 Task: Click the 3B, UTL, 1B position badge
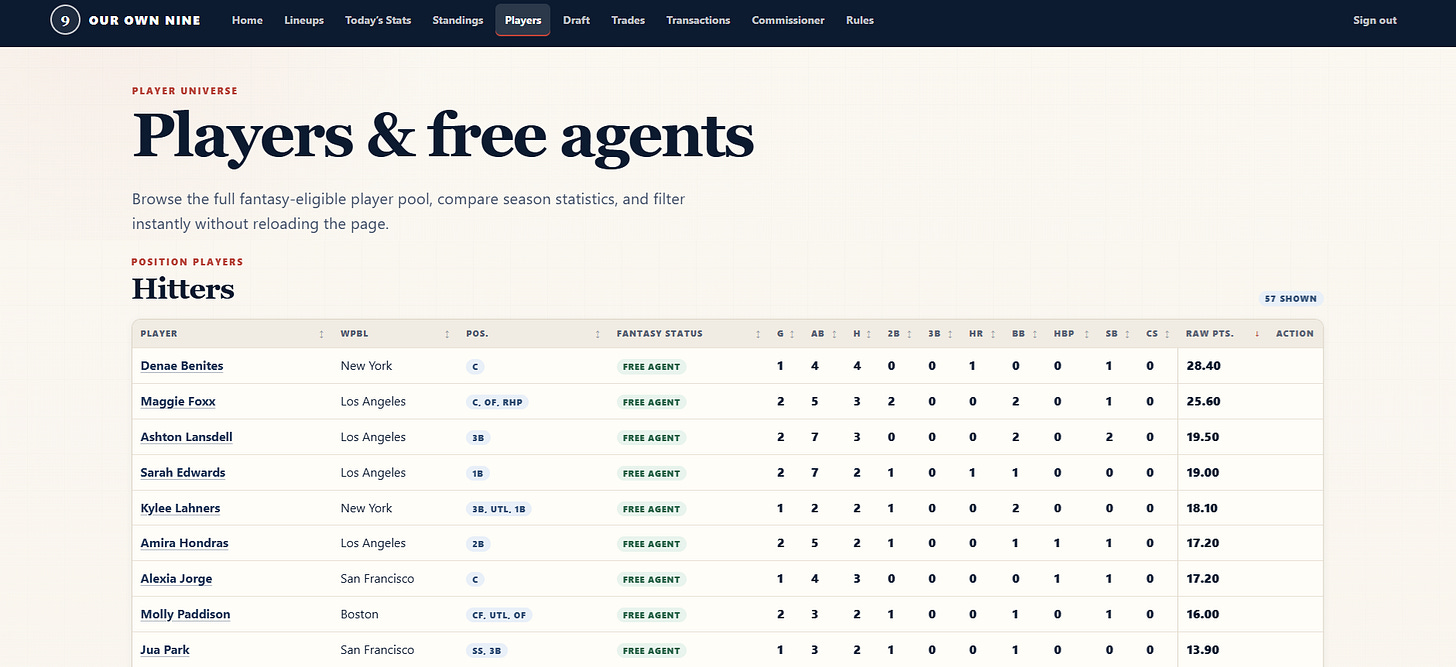pyautogui.click(x=498, y=509)
